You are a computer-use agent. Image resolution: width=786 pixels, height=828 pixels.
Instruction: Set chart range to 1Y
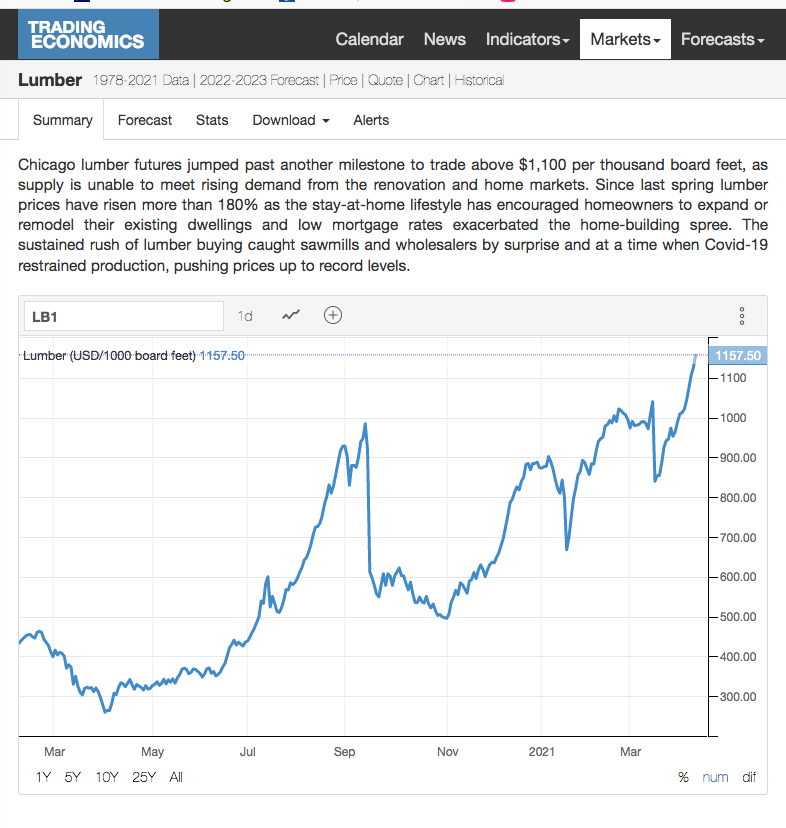43,777
